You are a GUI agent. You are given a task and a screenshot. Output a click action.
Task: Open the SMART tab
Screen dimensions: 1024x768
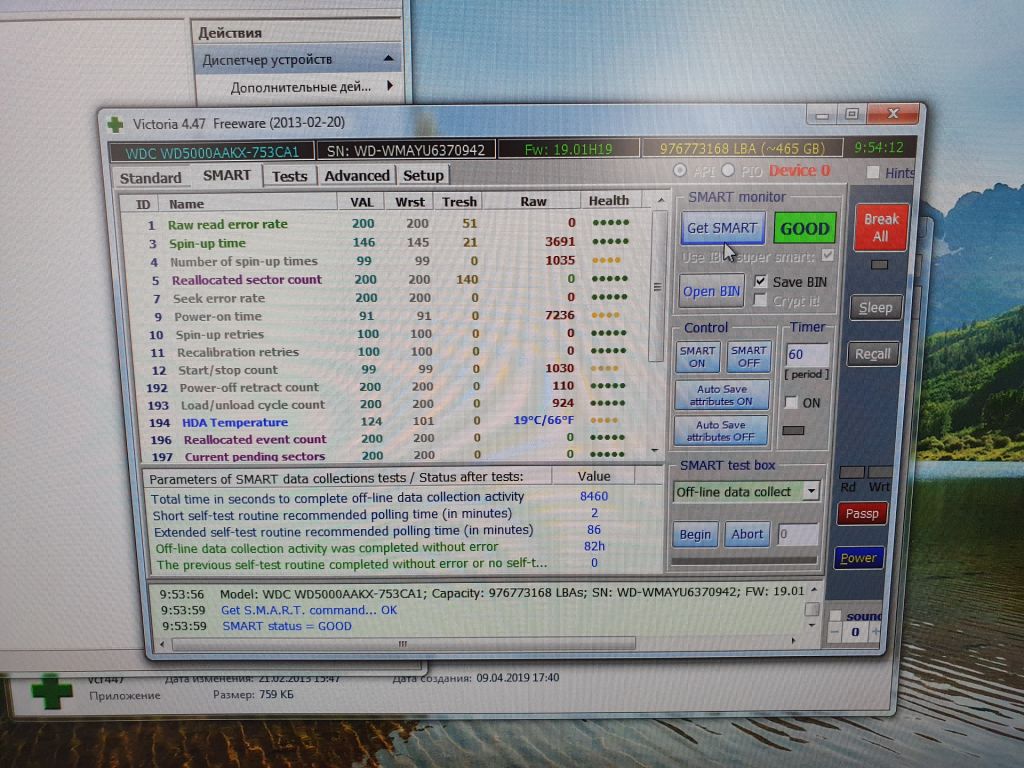coord(227,176)
